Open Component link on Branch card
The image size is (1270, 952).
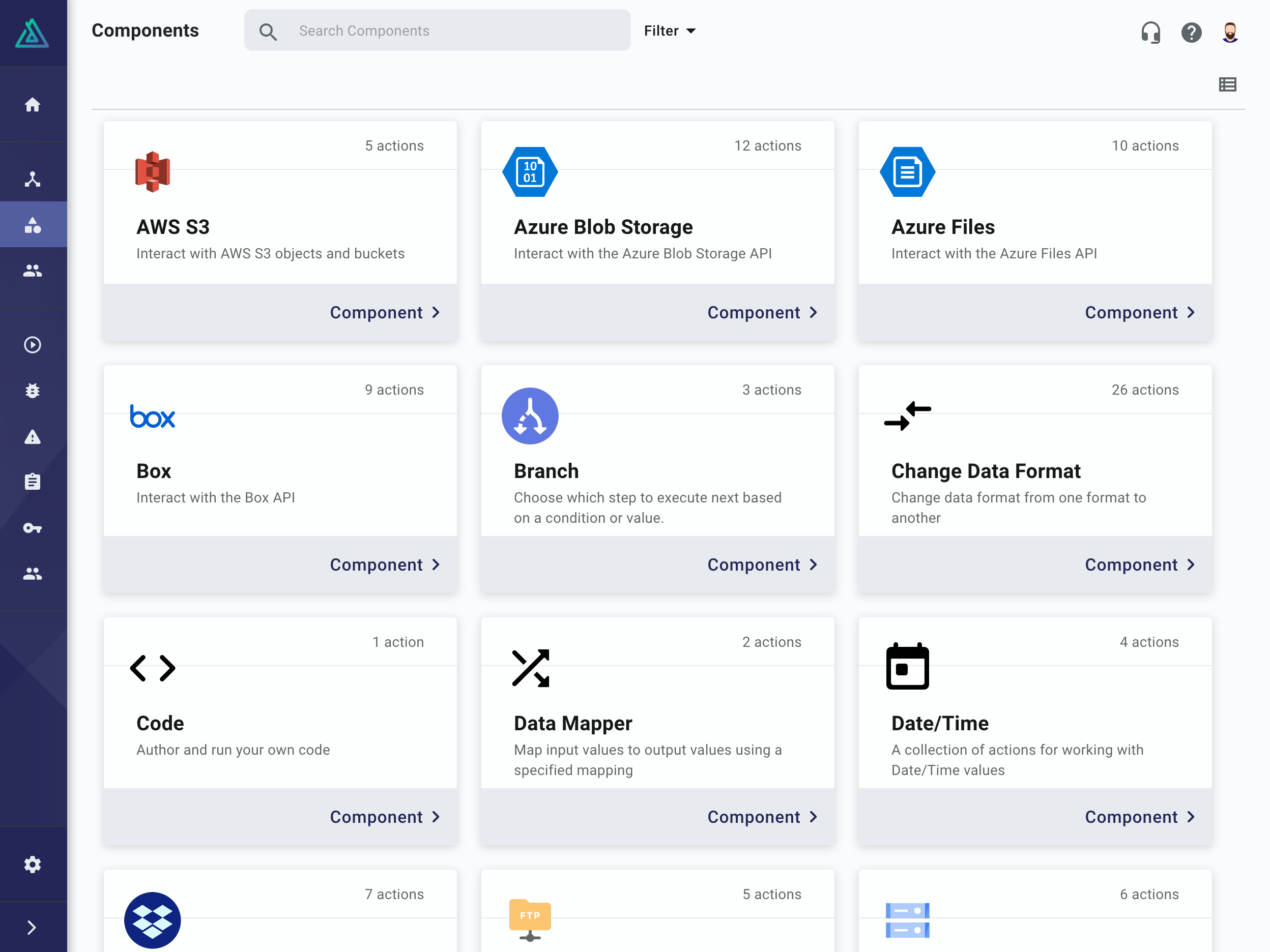click(763, 565)
